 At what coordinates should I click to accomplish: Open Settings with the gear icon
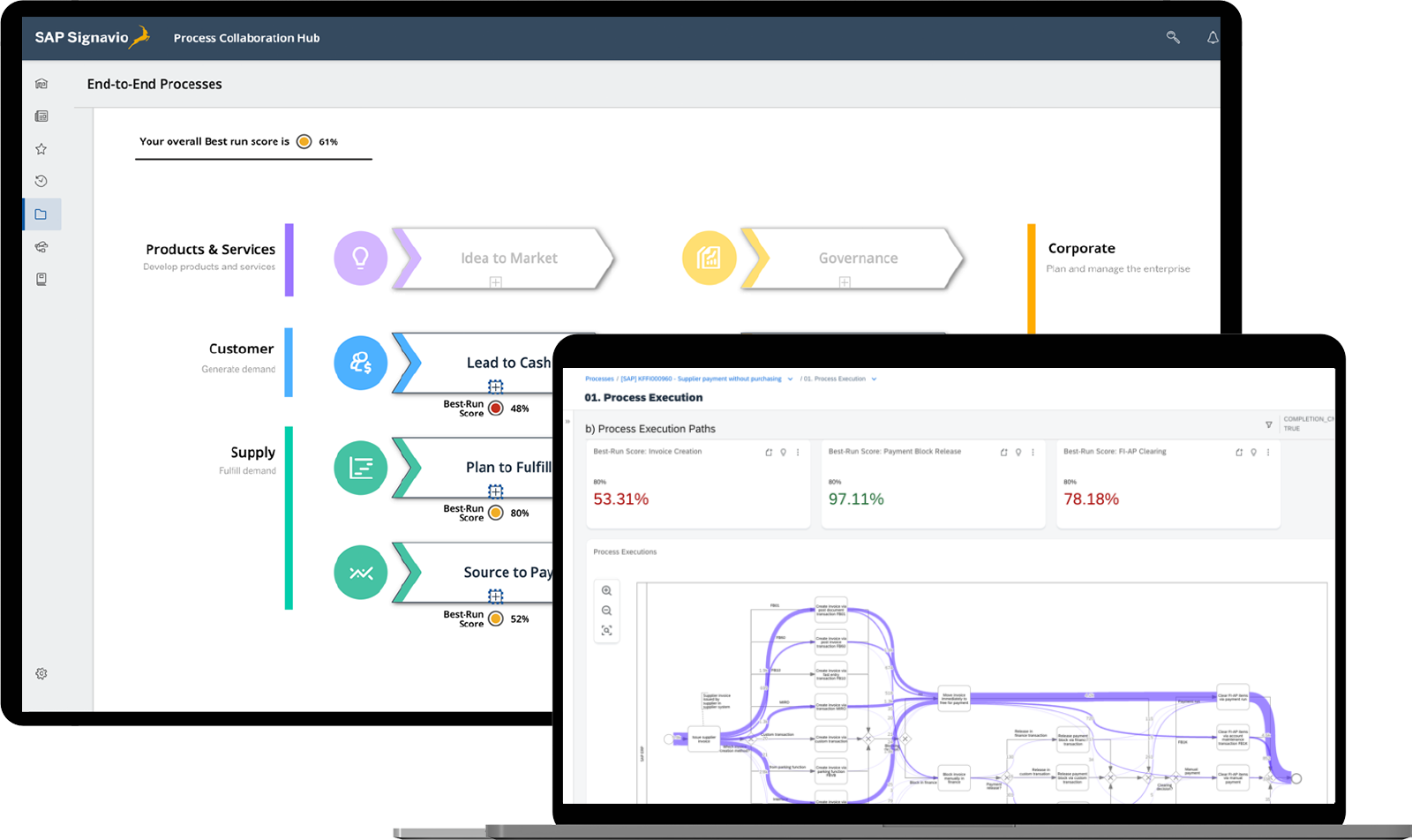[x=41, y=673]
